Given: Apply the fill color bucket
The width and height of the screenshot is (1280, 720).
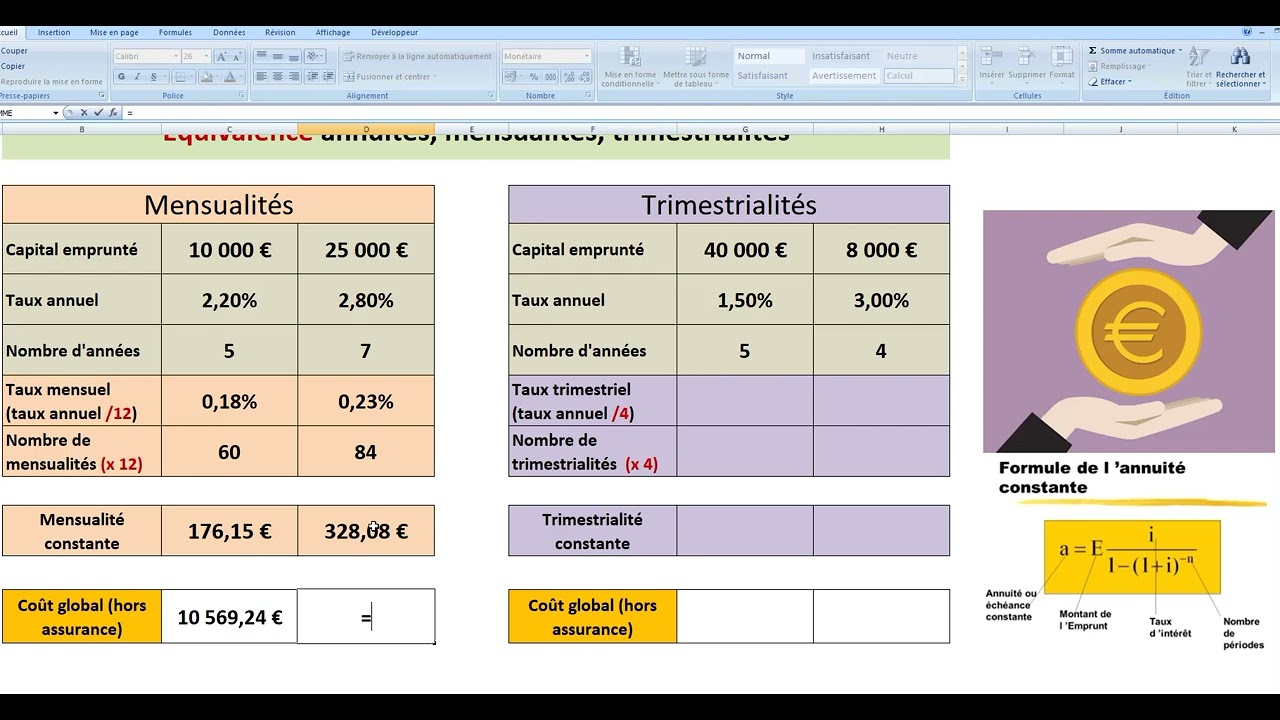Looking at the screenshot, I should [207, 77].
